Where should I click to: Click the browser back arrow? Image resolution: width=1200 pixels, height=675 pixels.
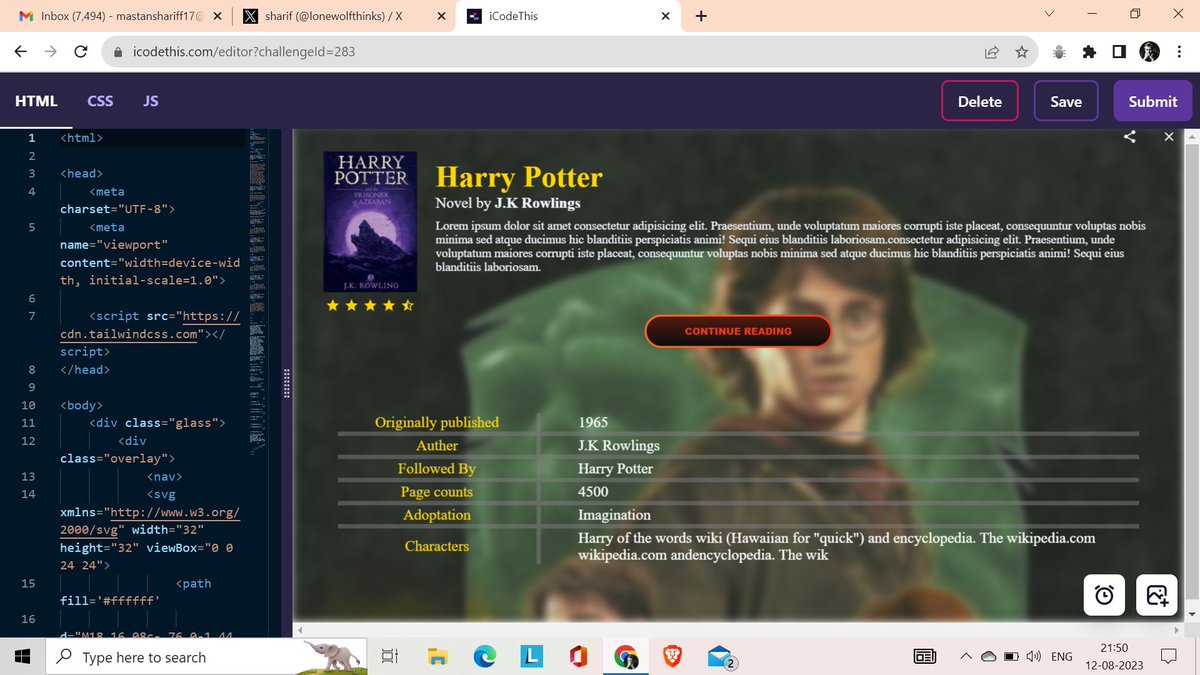coord(20,52)
